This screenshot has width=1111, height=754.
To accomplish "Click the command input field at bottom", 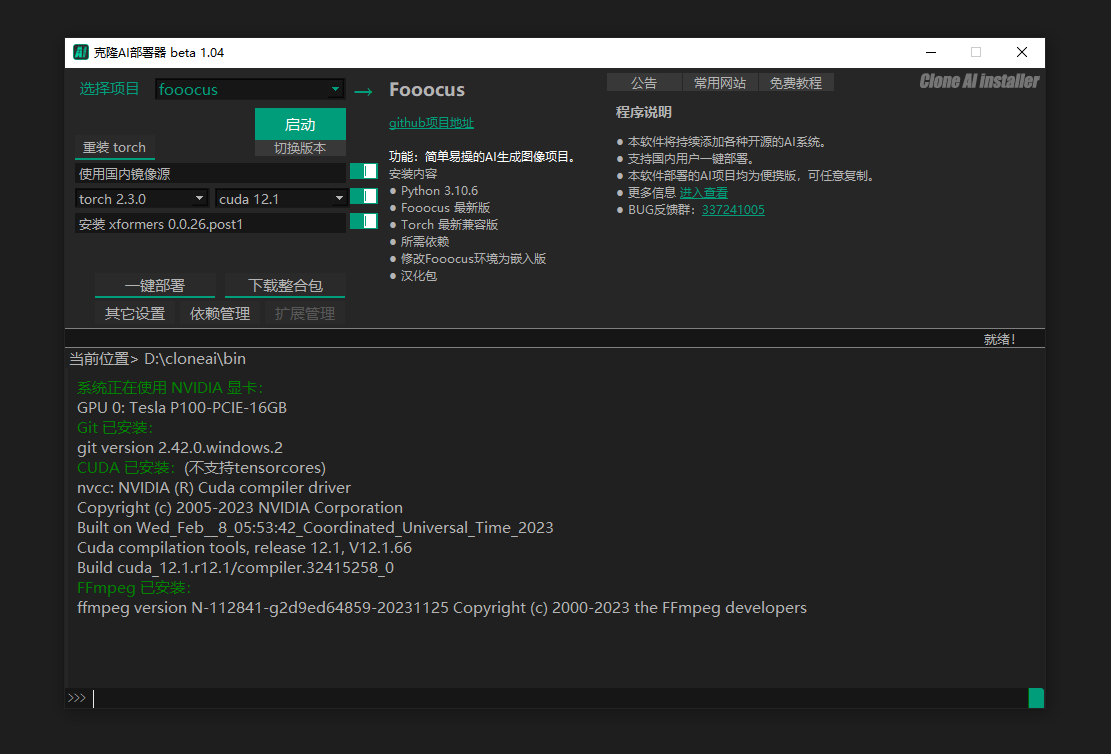I will (x=560, y=698).
